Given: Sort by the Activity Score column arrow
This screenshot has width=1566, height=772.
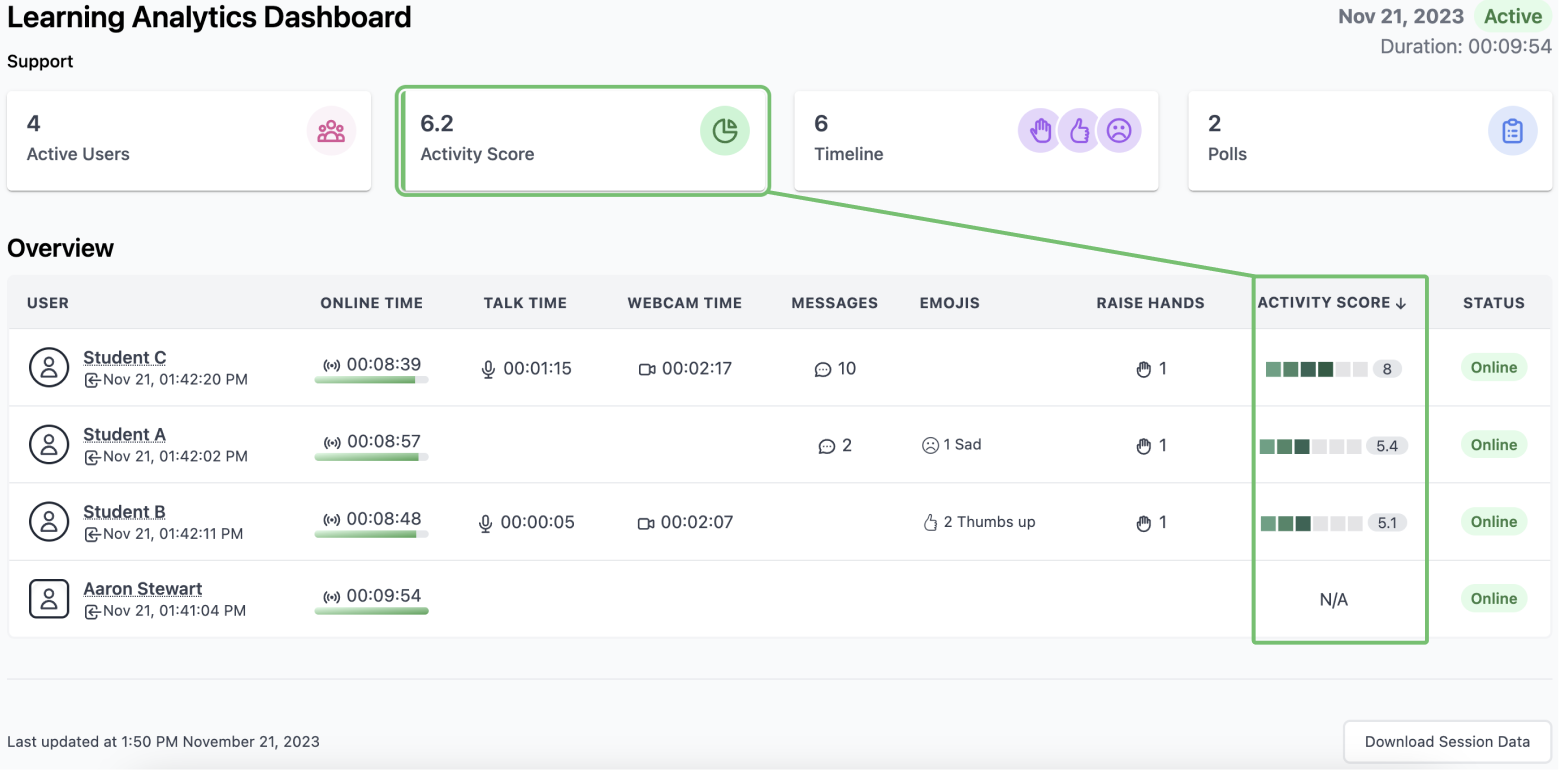Looking at the screenshot, I should (1401, 303).
